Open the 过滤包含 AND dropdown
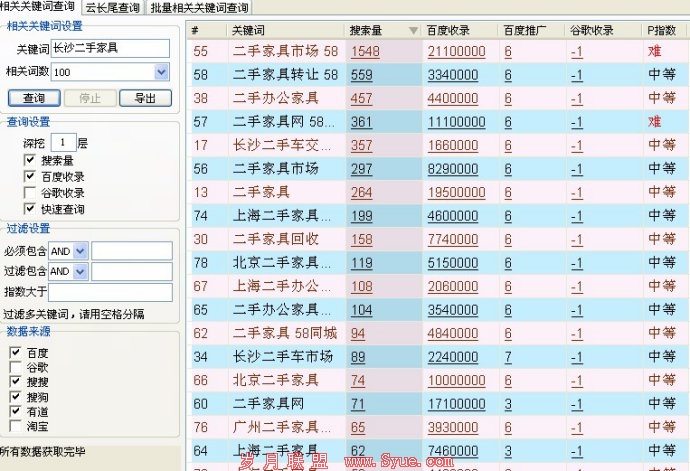 [x=81, y=271]
